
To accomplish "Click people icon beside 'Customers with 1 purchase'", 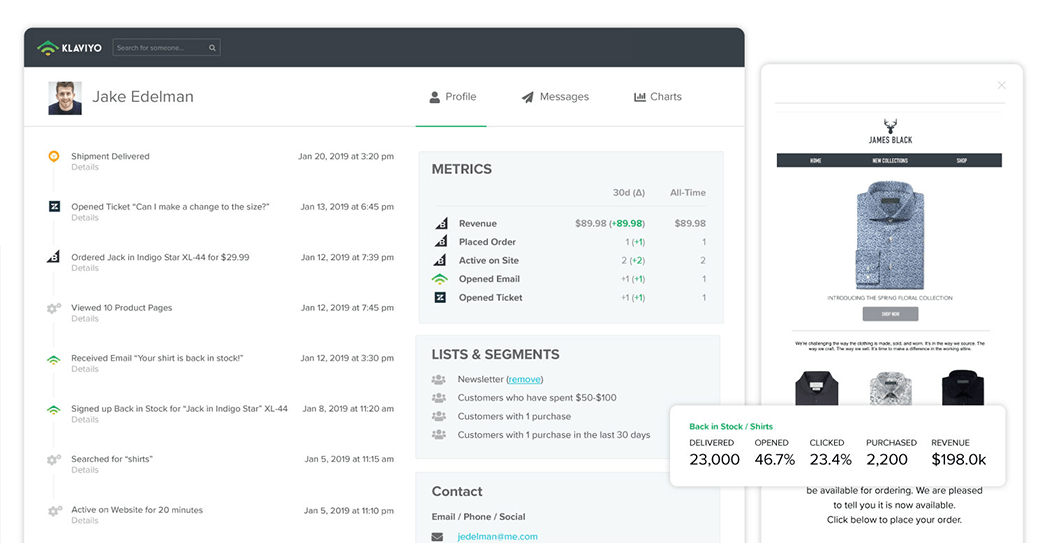I will [x=438, y=417].
